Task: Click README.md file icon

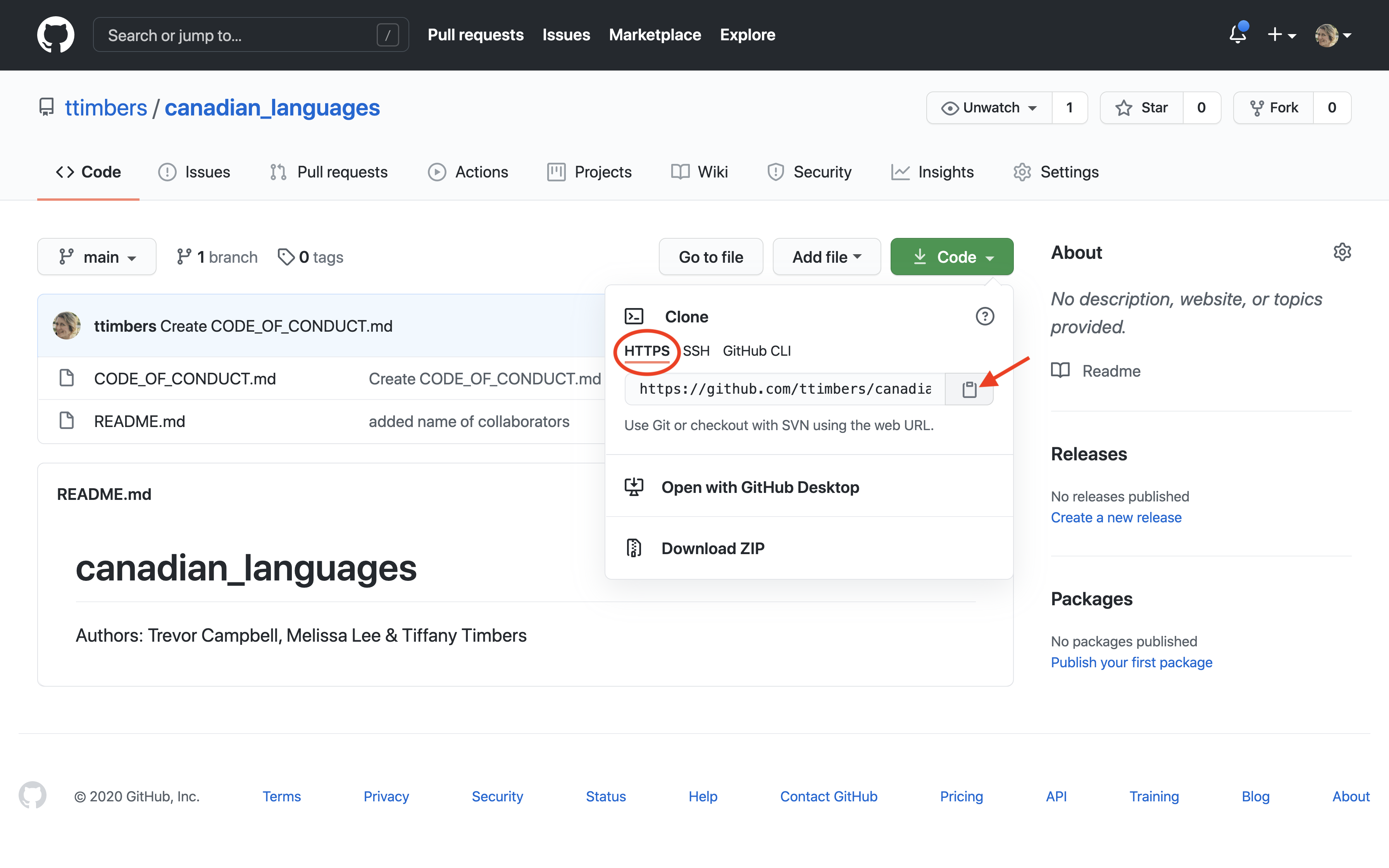Action: coord(67,421)
